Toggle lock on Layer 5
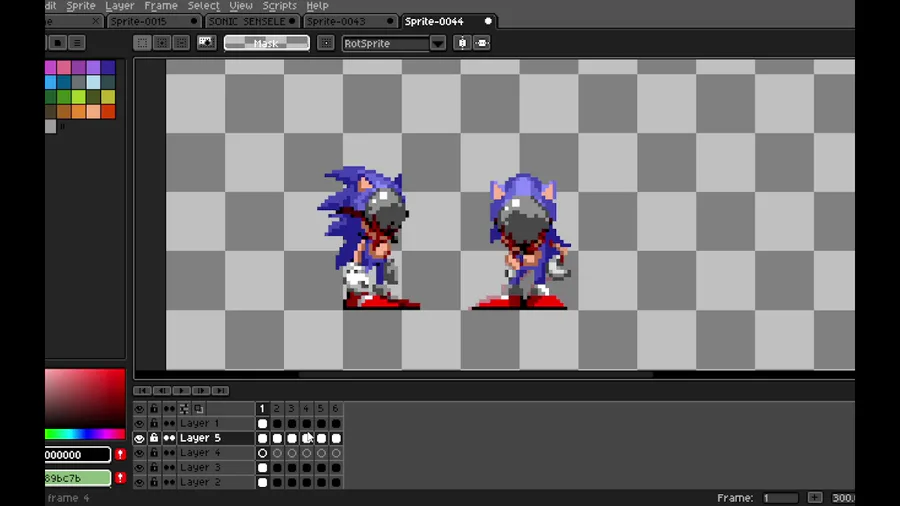900x506 pixels. [x=154, y=438]
